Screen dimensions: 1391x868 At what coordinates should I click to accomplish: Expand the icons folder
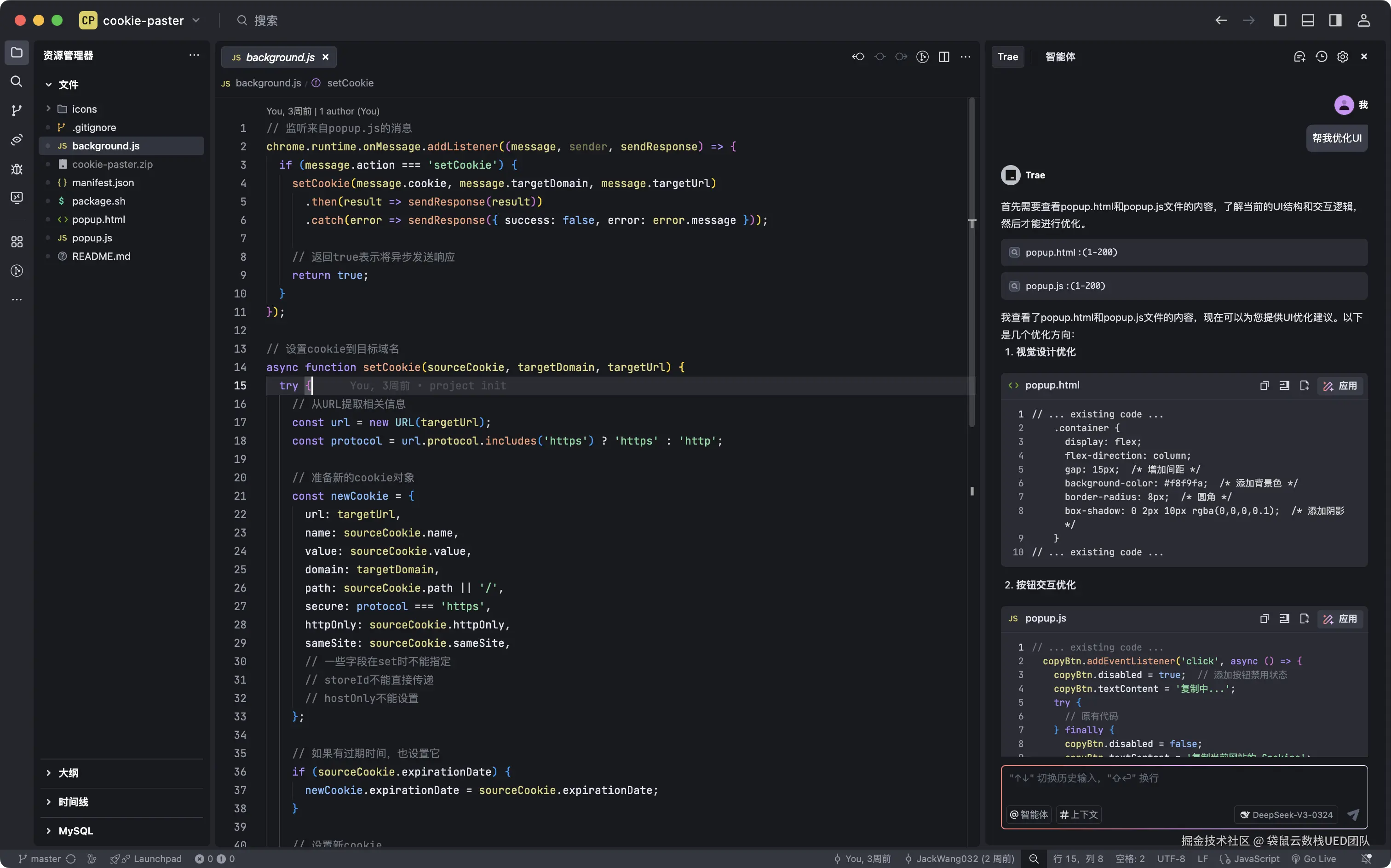pos(84,109)
